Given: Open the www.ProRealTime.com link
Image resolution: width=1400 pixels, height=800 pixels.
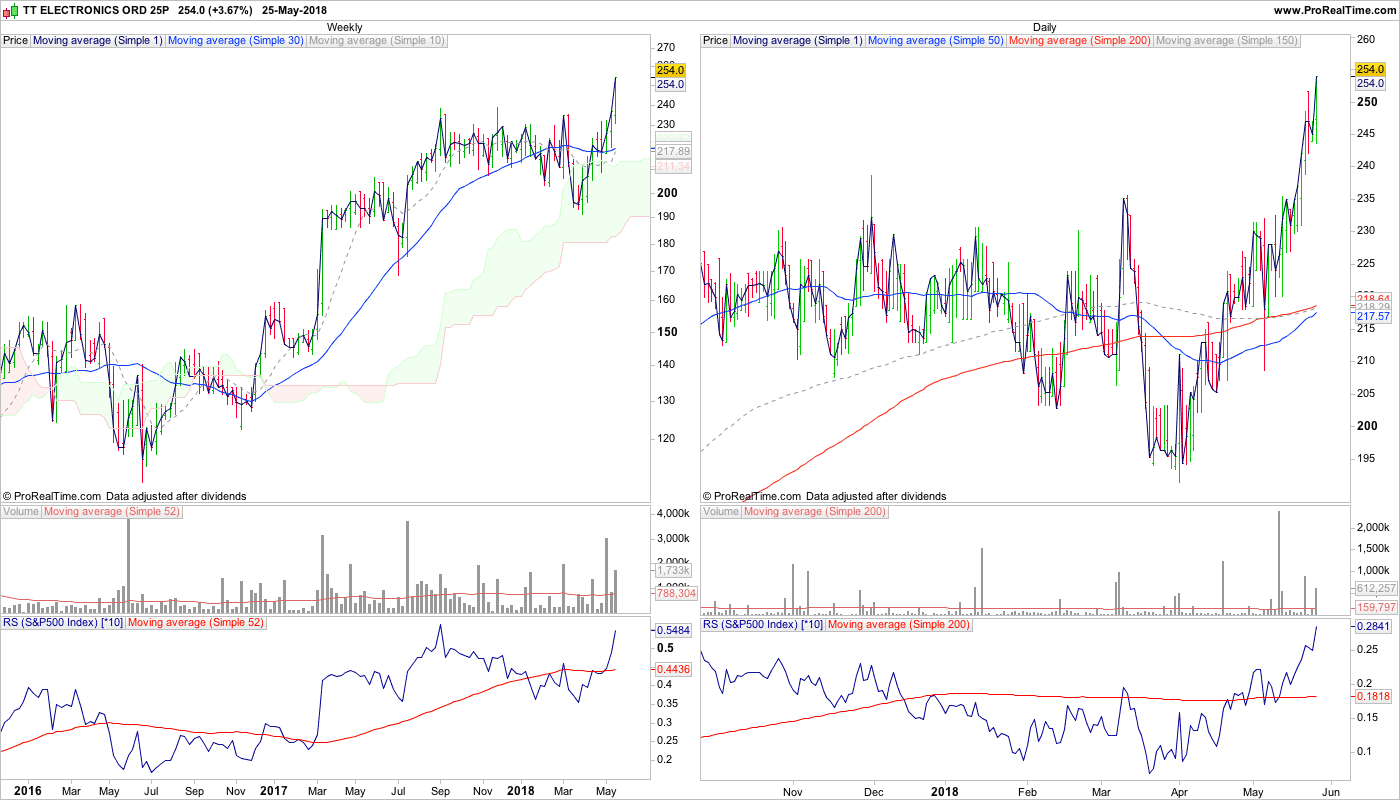Looking at the screenshot, I should pyautogui.click(x=1334, y=10).
